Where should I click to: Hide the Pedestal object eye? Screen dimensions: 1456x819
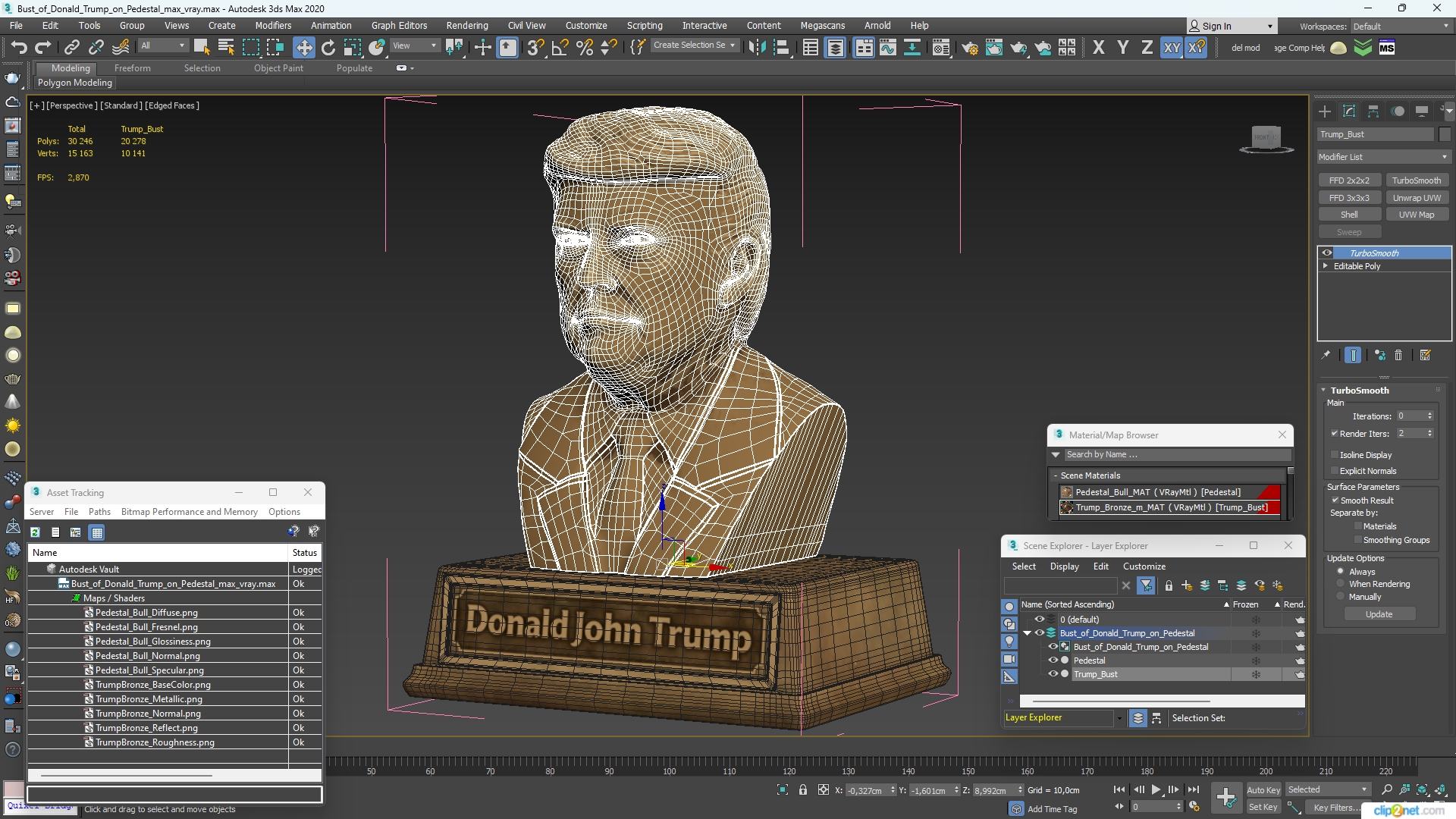coord(1053,661)
